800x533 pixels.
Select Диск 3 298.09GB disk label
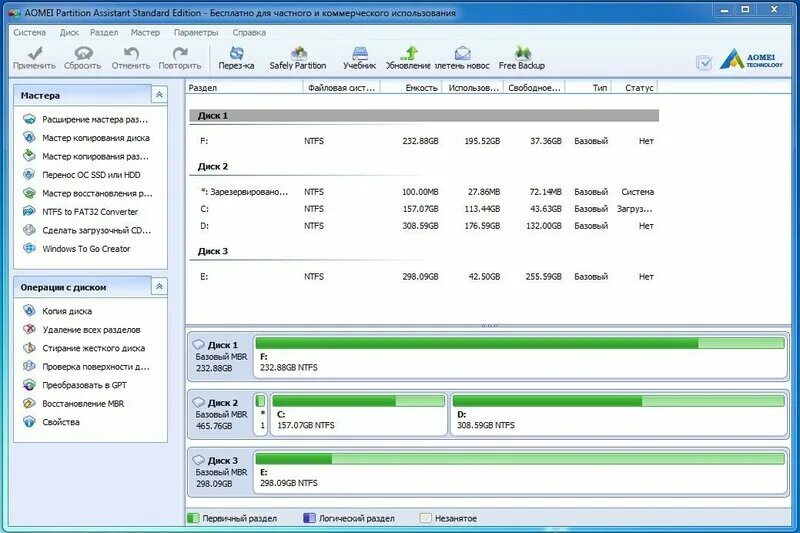(x=220, y=472)
